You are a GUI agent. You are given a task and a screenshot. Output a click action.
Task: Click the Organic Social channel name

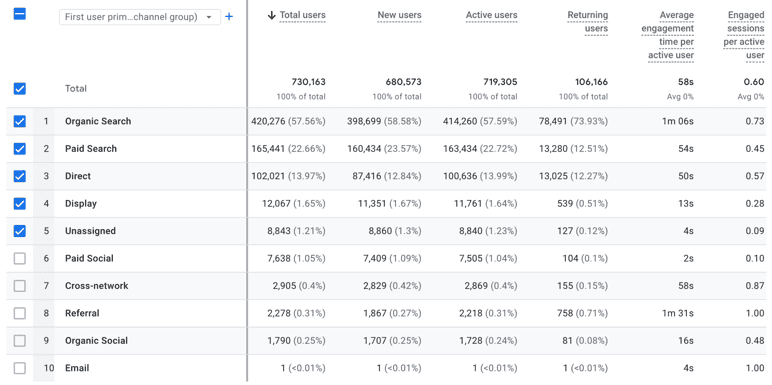96,341
